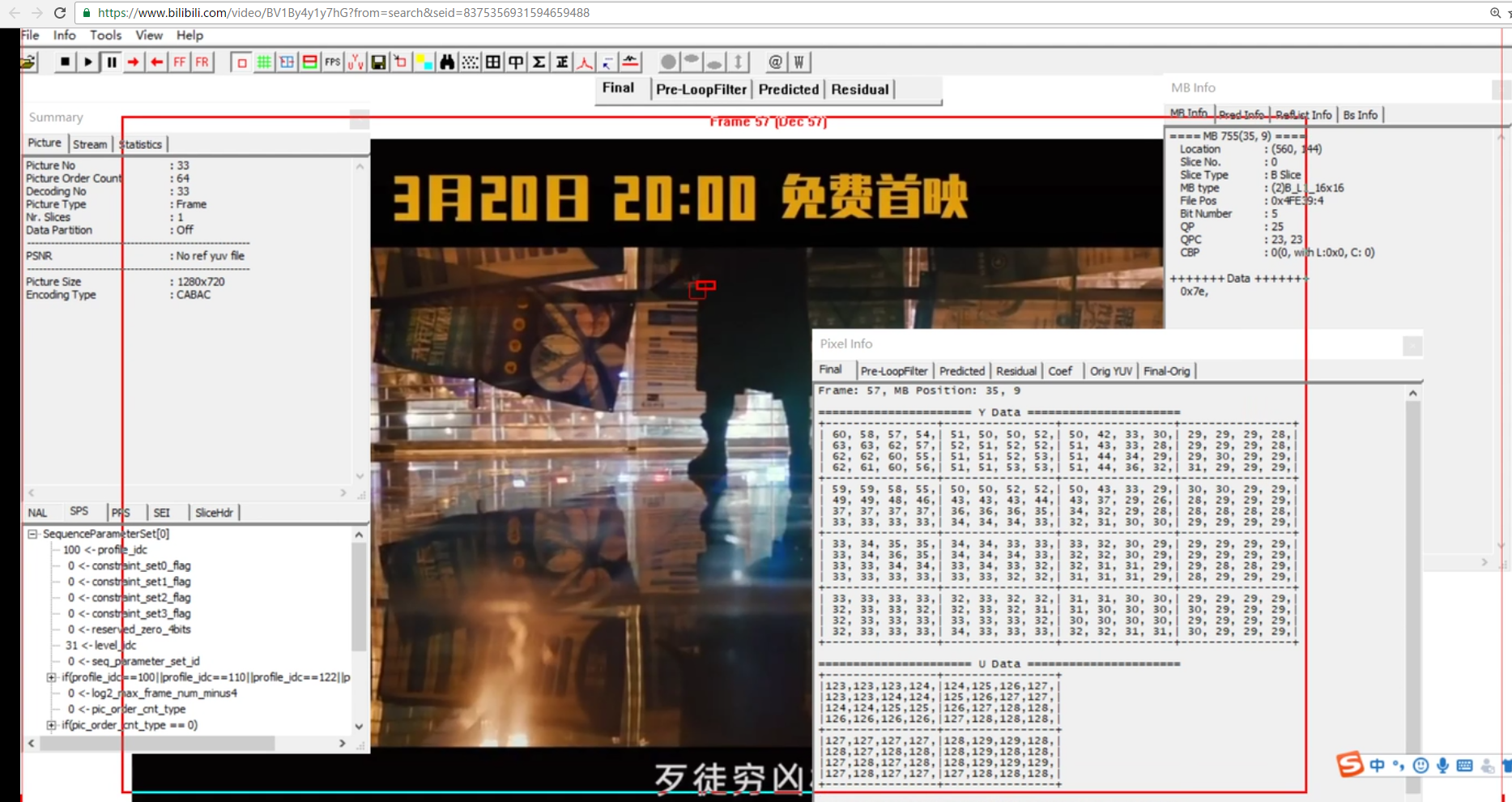Expand the if(pic_order_cnt_type == 0) node
This screenshot has width=1512, height=802.
[x=51, y=725]
